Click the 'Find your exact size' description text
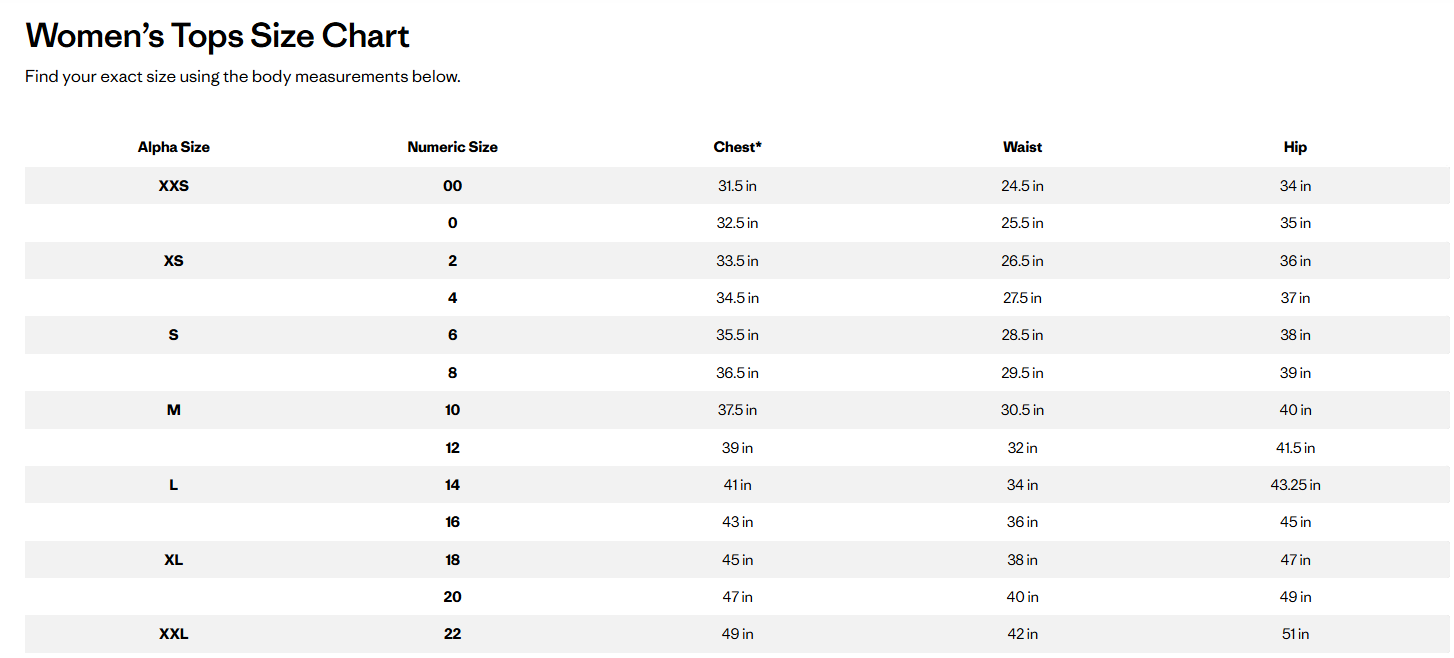The width and height of the screenshot is (1454, 658). (x=243, y=77)
